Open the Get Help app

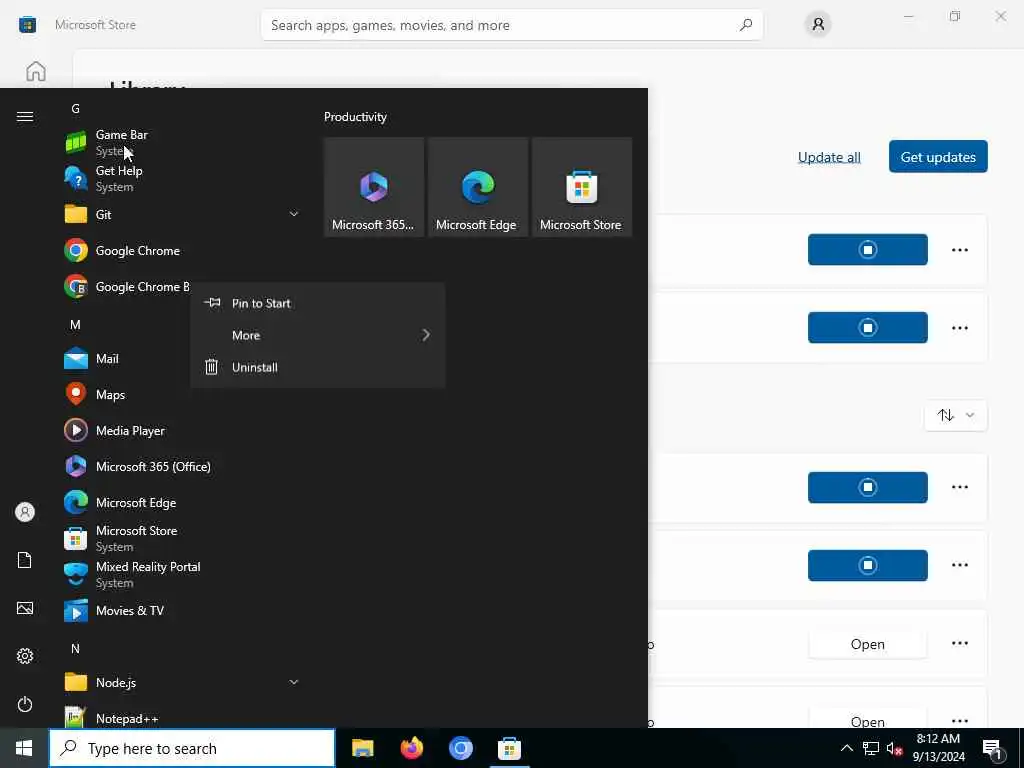182,178
